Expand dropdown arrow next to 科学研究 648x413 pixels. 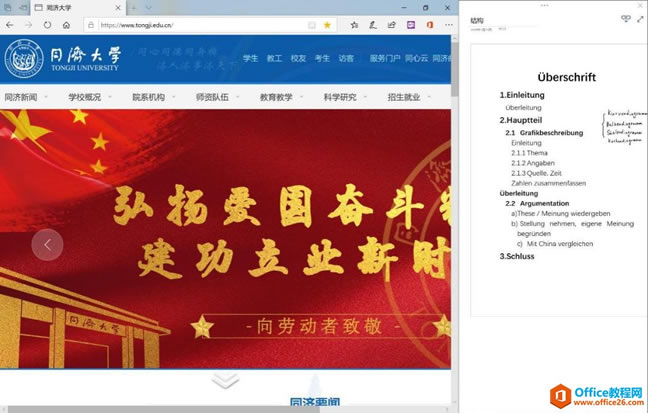click(x=365, y=97)
